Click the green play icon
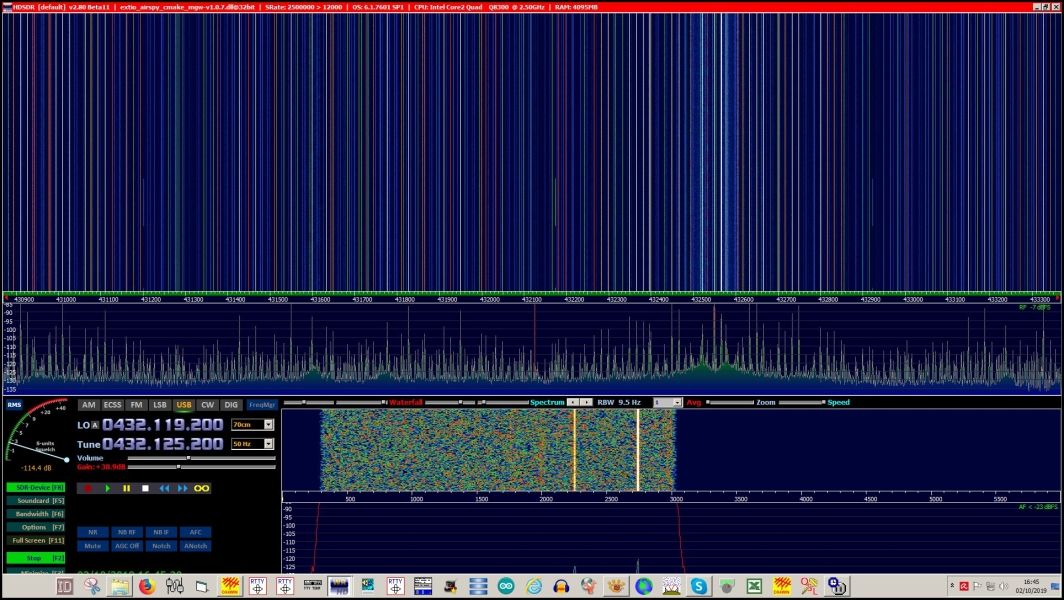Image resolution: width=1064 pixels, height=600 pixels. pyautogui.click(x=108, y=488)
